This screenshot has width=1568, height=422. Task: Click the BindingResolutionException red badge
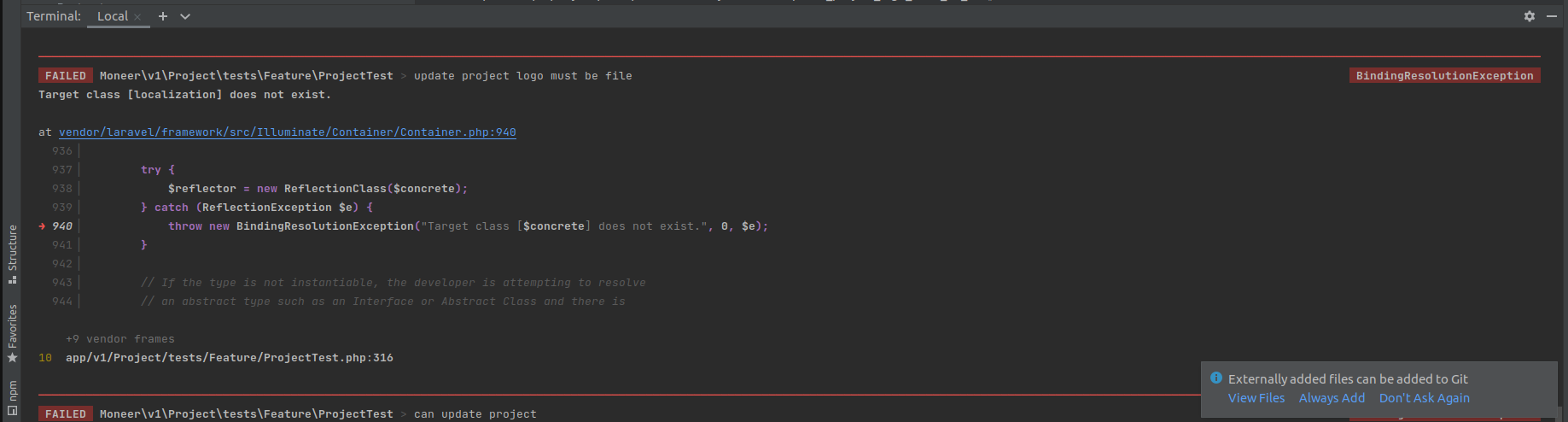click(1444, 76)
